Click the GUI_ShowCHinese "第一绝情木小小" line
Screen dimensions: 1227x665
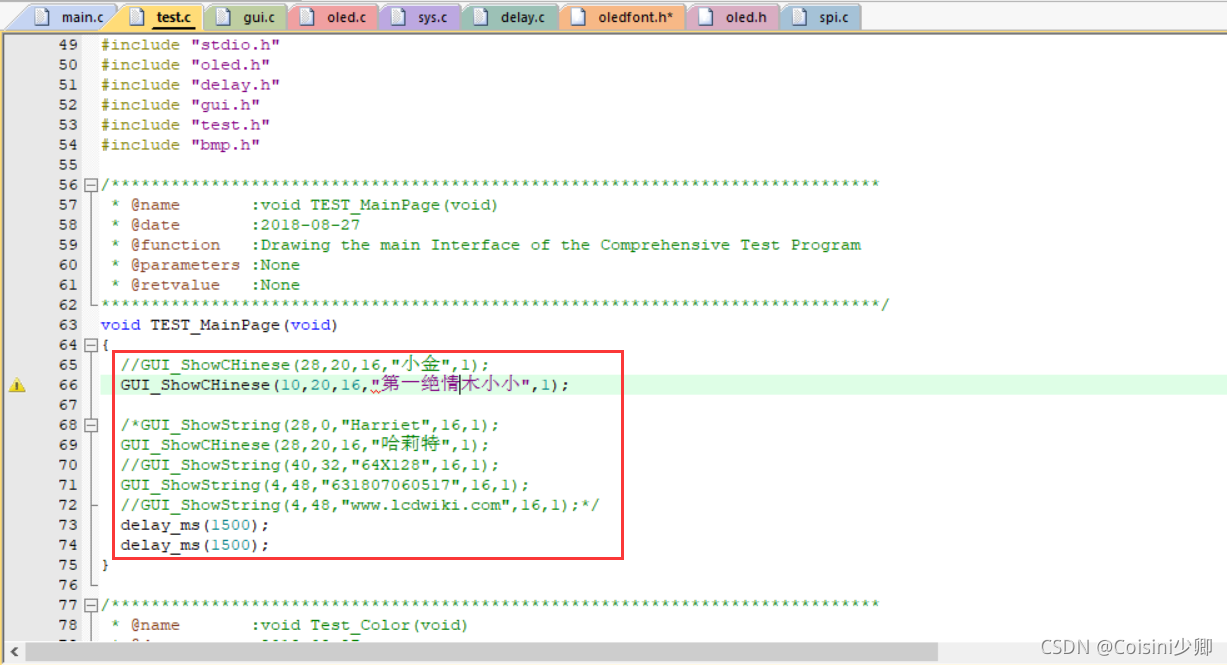pos(345,385)
